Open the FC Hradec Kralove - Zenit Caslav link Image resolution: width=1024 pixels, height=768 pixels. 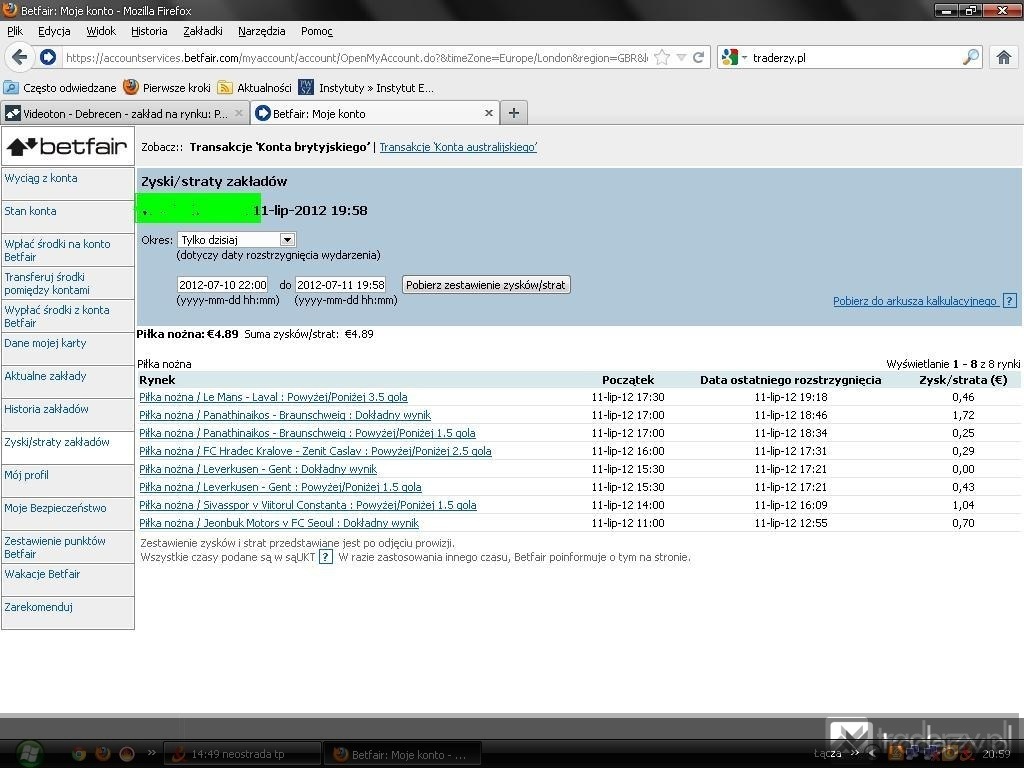tap(315, 451)
